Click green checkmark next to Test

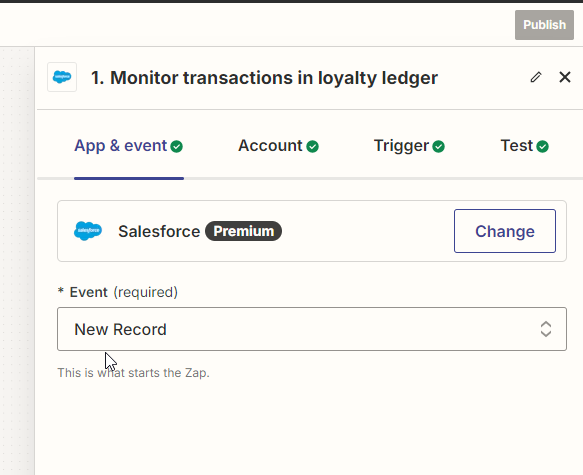[x=542, y=146]
